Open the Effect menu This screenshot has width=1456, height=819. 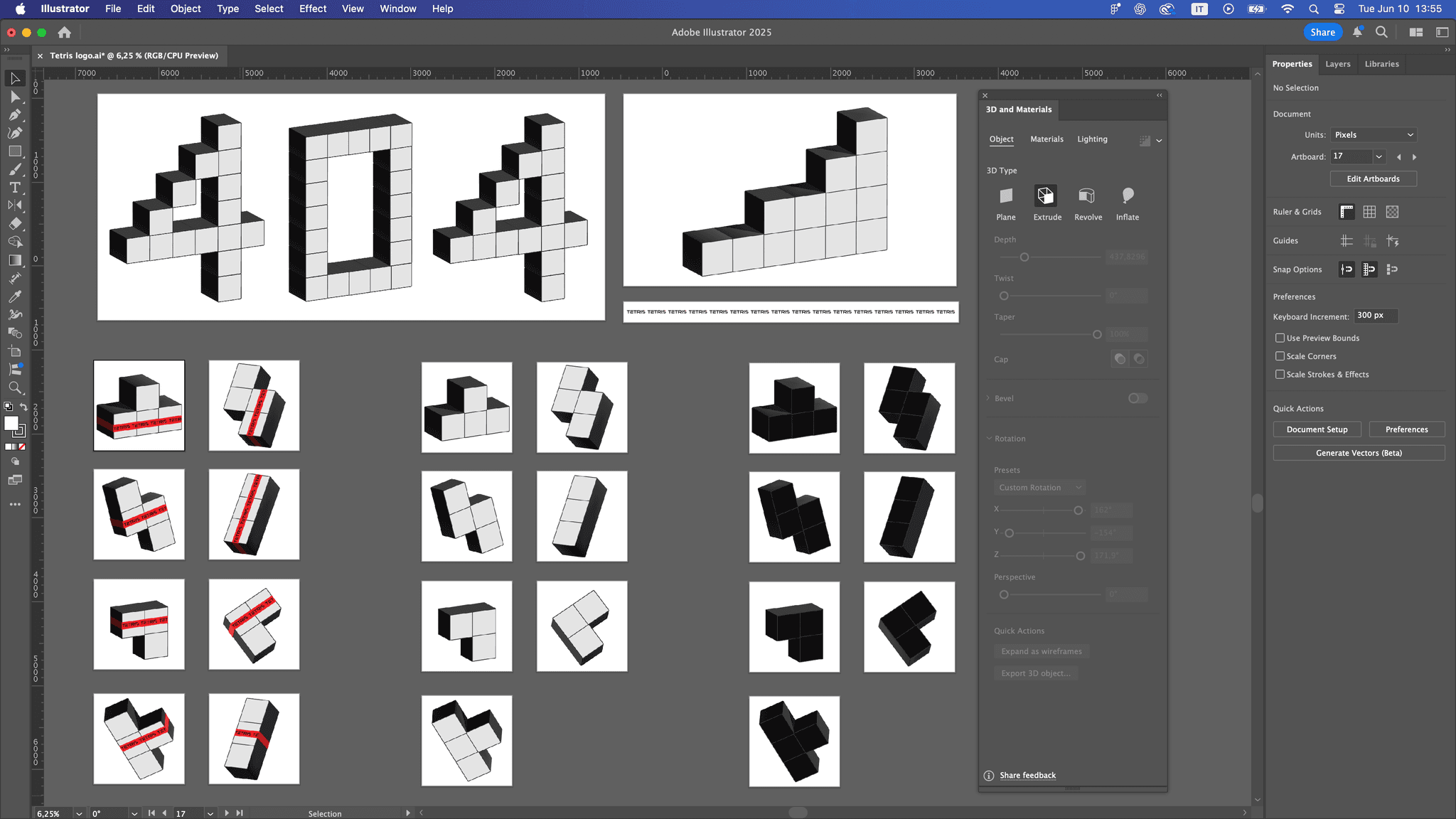tap(312, 9)
